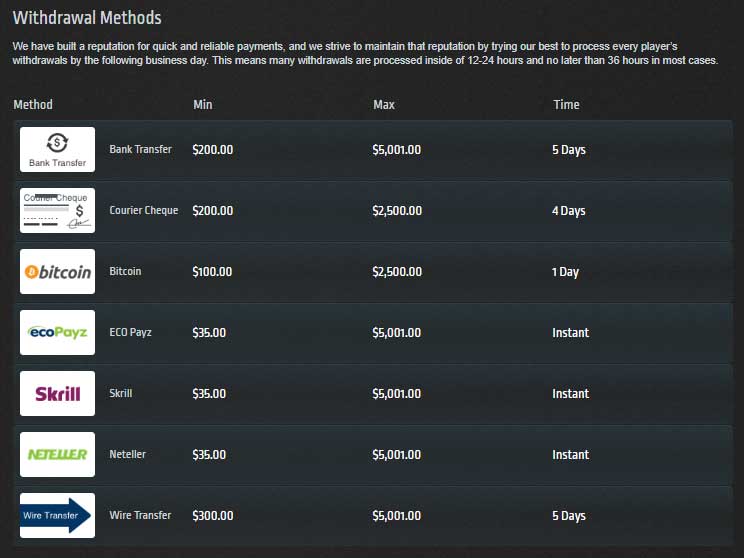Select the Skrill logo icon
Viewport: 744px width, 558px height.
coord(57,394)
